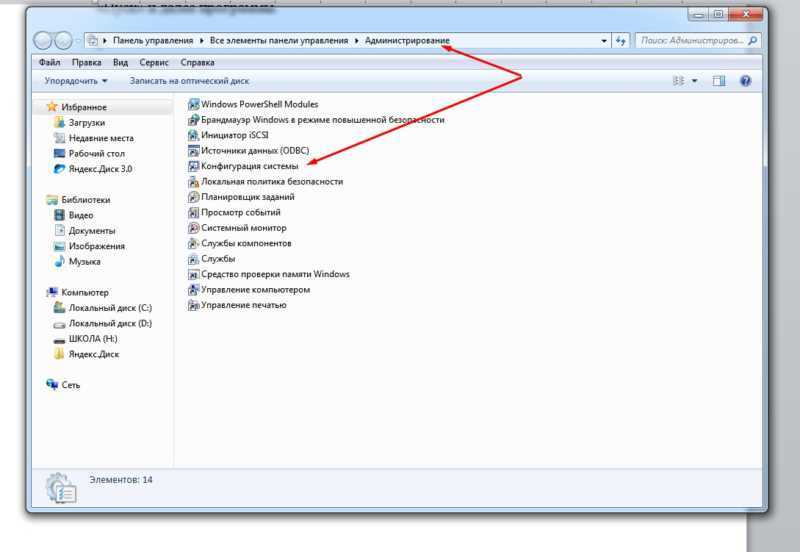Open the Правка menu
800x552 pixels.
tap(86, 62)
